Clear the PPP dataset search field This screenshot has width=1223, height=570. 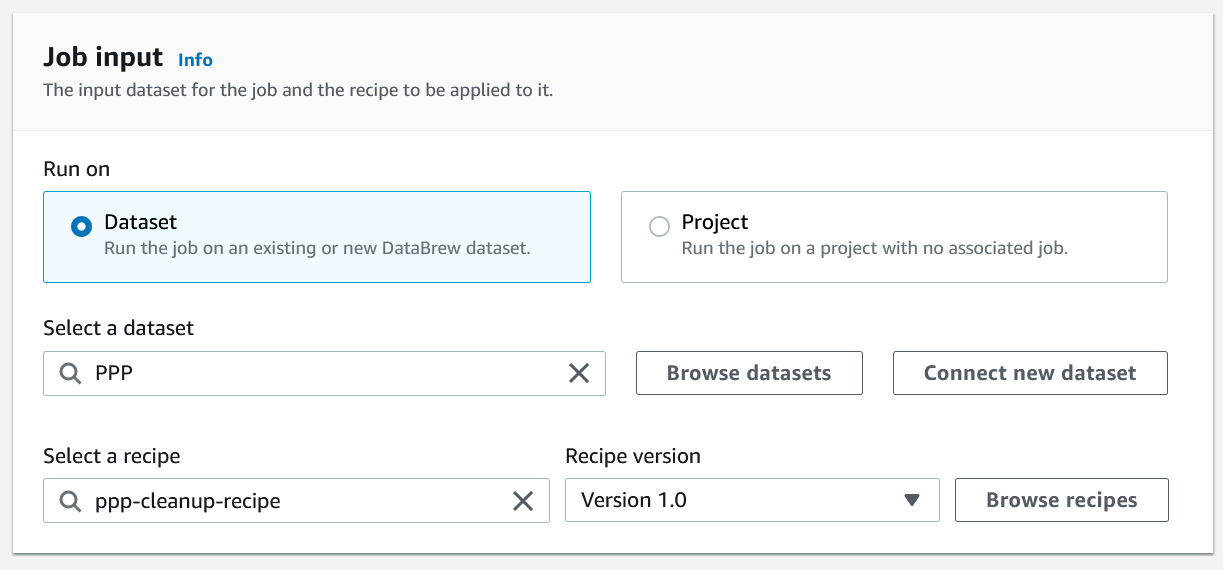[x=579, y=373]
